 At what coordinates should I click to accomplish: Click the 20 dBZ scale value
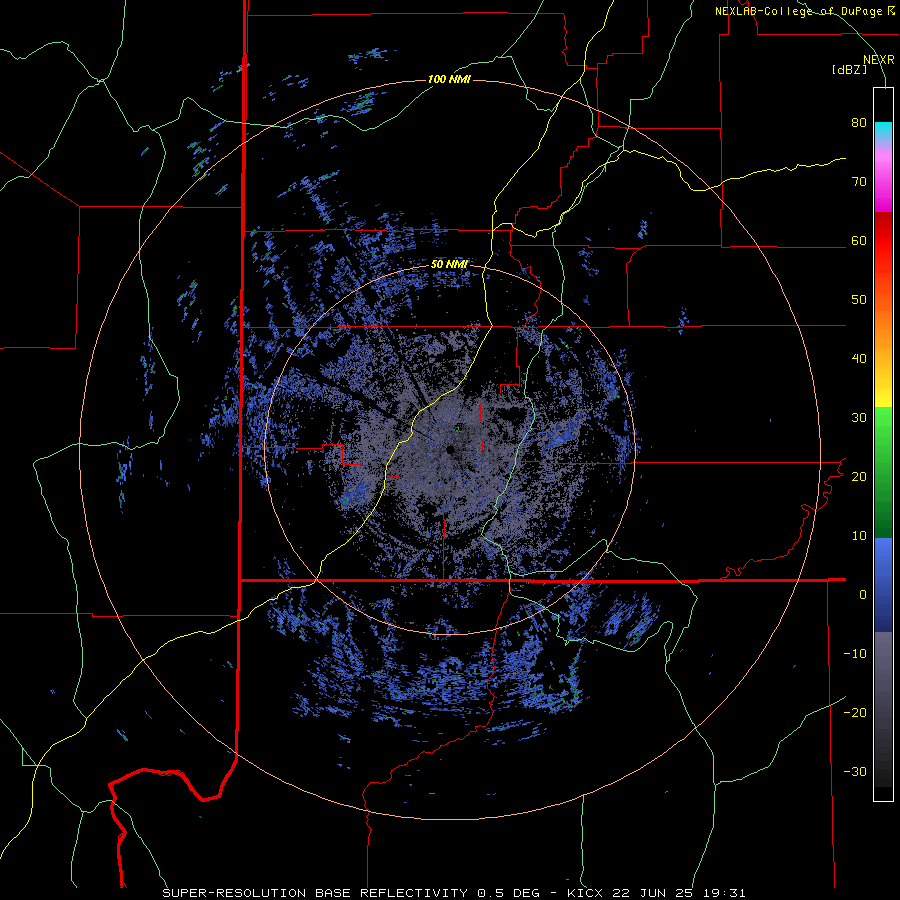(859, 476)
